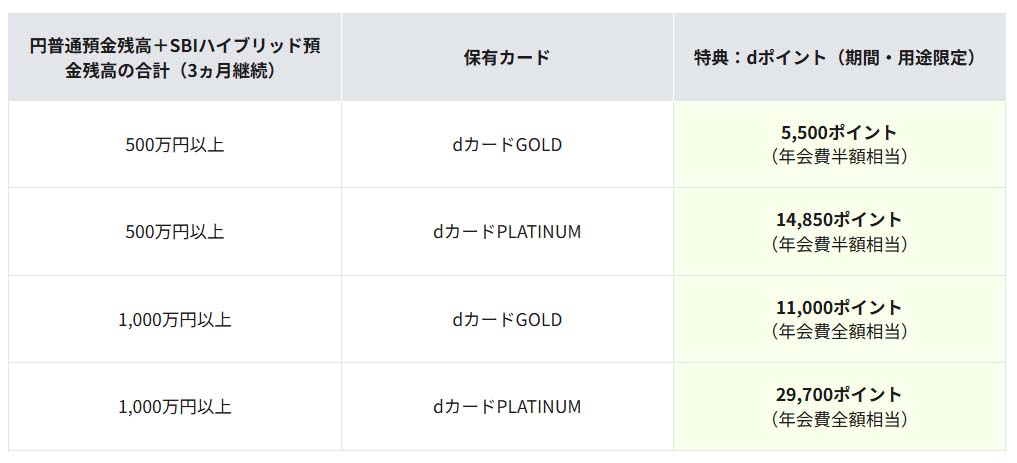The height and width of the screenshot is (463, 1017).
Task: Click dカードPLATINUM in the second row
Action: point(507,232)
